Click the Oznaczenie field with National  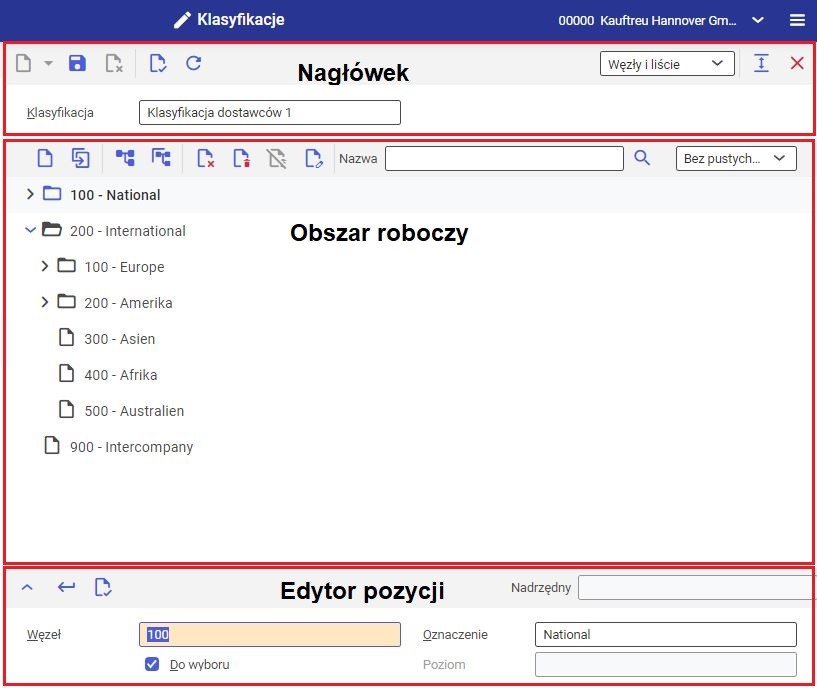(x=665, y=634)
